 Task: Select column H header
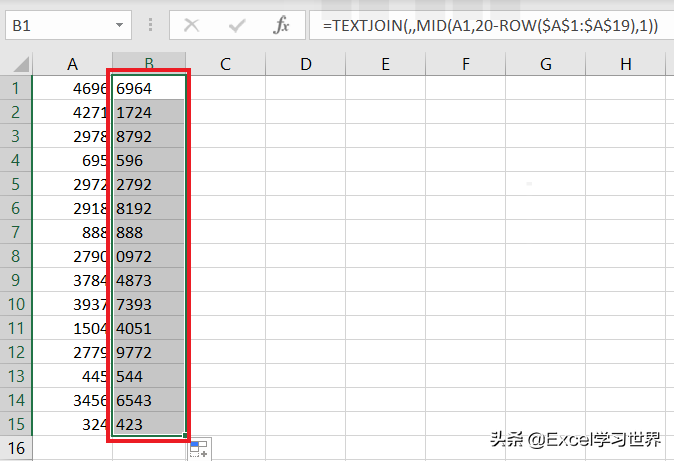(625, 65)
